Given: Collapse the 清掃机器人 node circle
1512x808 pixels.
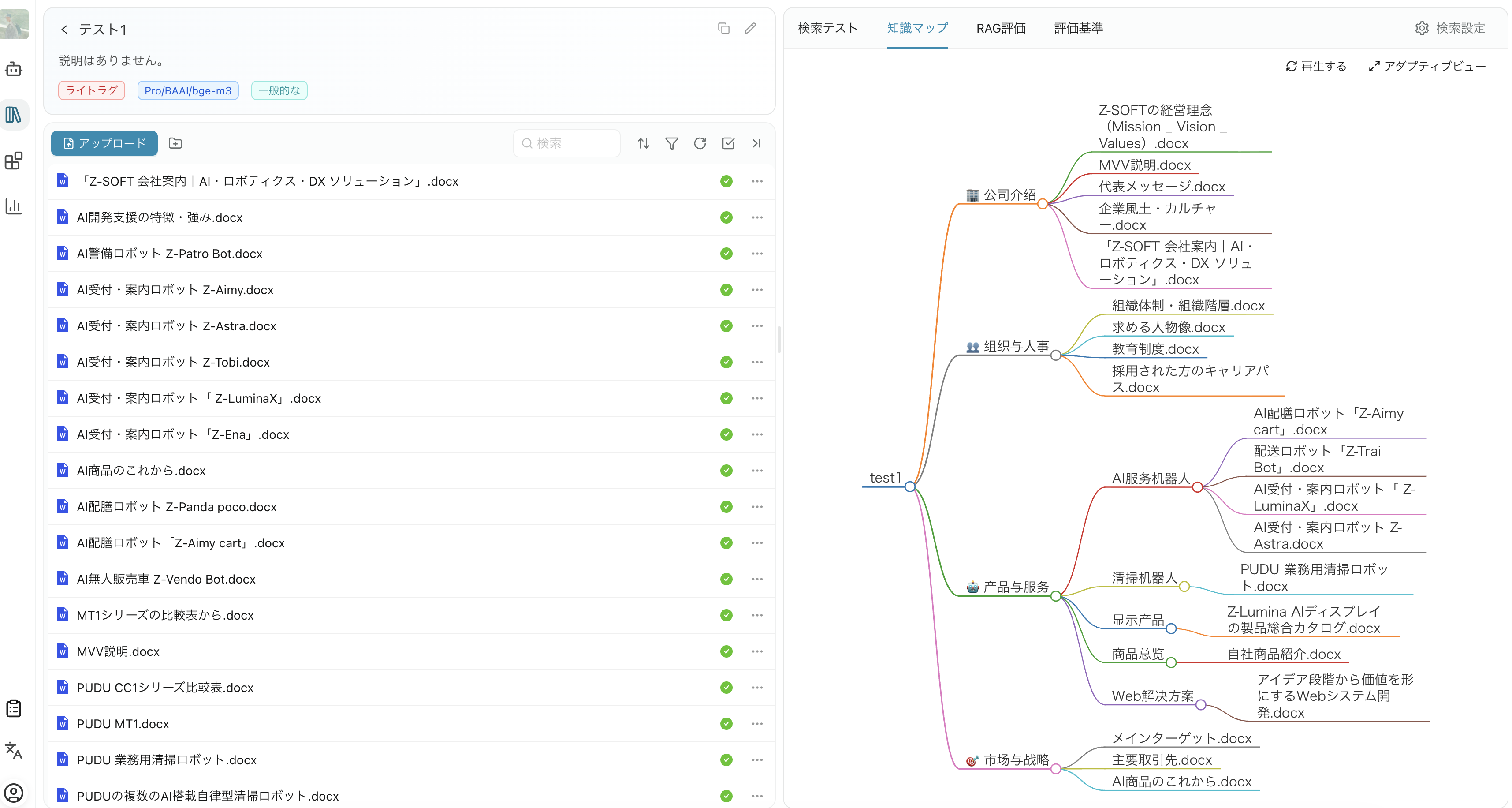Looking at the screenshot, I should point(1184,587).
